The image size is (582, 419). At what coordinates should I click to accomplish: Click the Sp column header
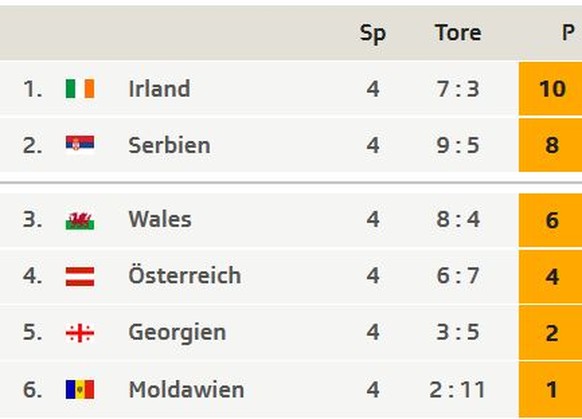tap(373, 34)
